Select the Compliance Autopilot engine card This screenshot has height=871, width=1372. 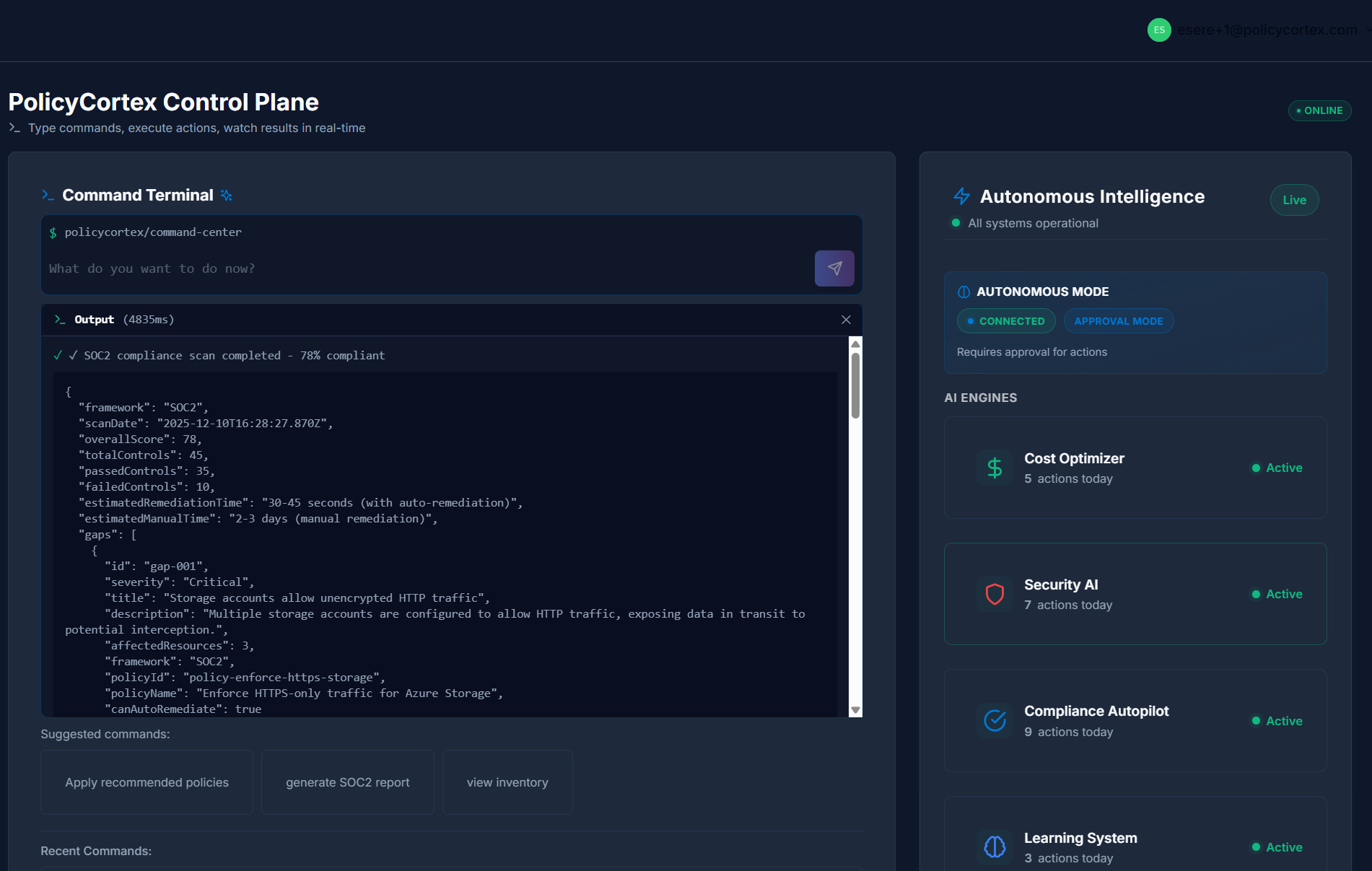[1135, 720]
